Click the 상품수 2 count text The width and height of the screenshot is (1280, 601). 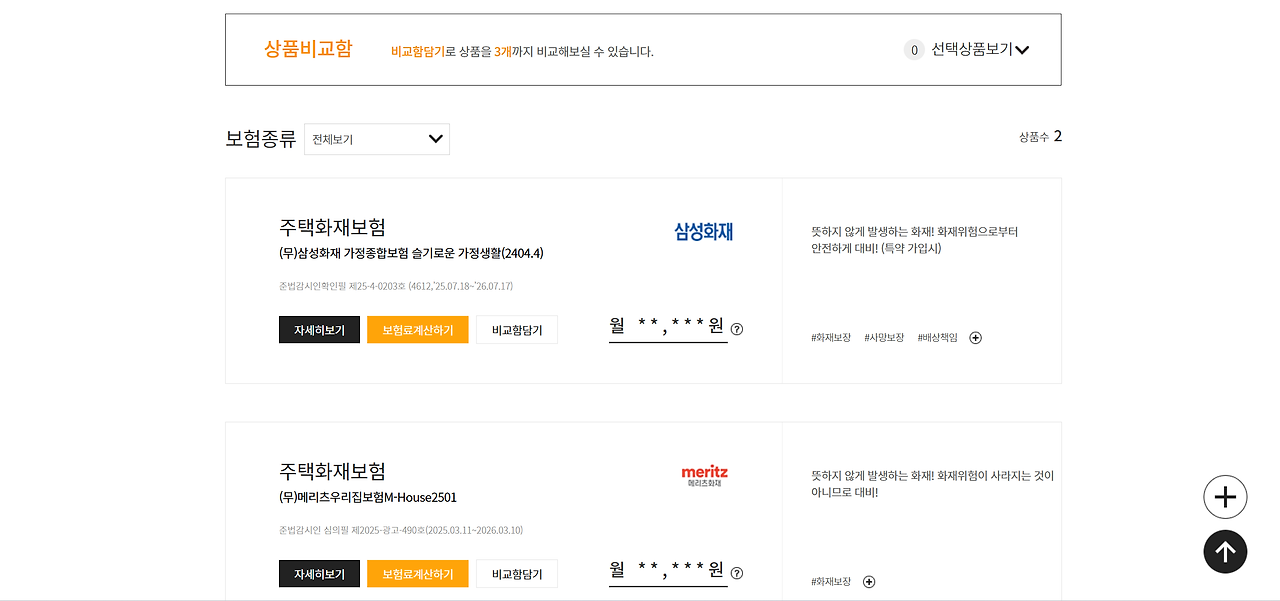1040,136
